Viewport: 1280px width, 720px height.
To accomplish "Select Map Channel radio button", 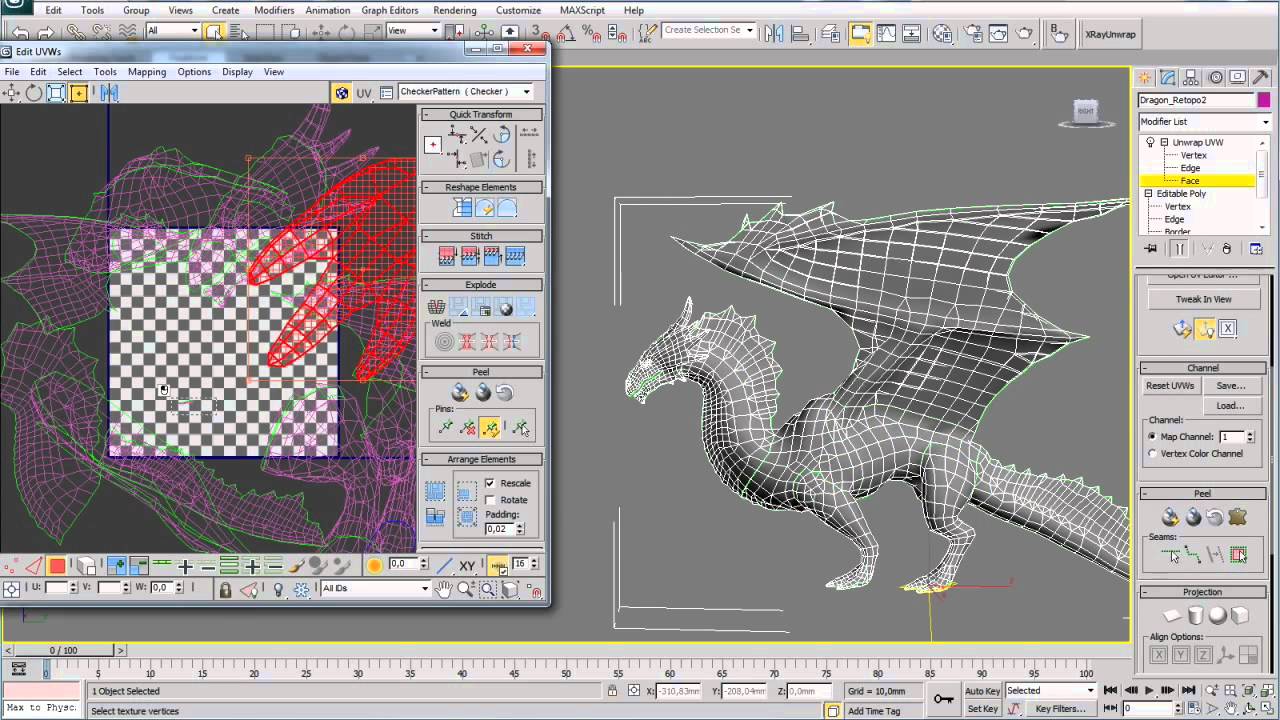I will pos(1152,437).
